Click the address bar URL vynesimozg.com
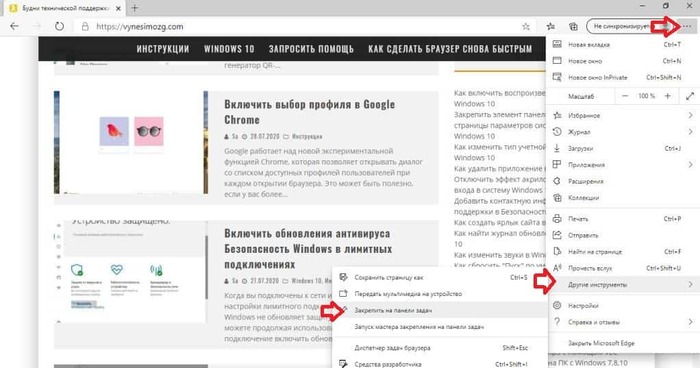 click(140, 27)
